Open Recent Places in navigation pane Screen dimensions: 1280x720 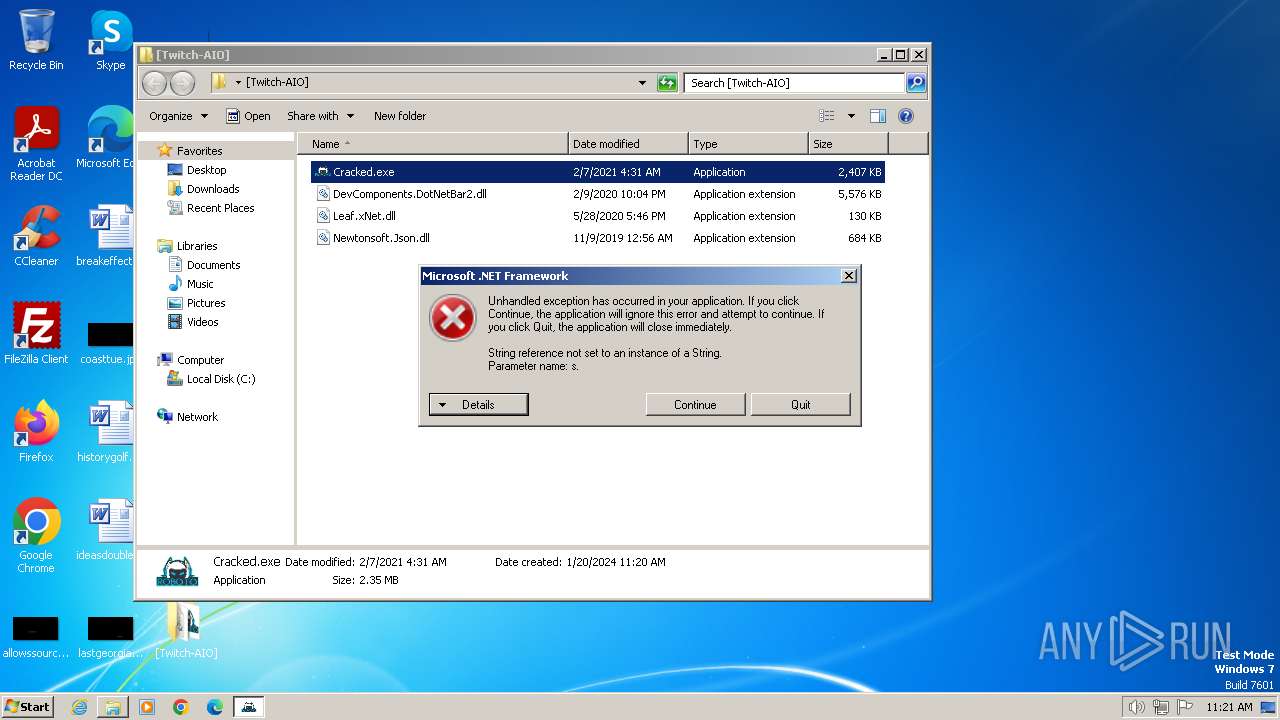[220, 208]
